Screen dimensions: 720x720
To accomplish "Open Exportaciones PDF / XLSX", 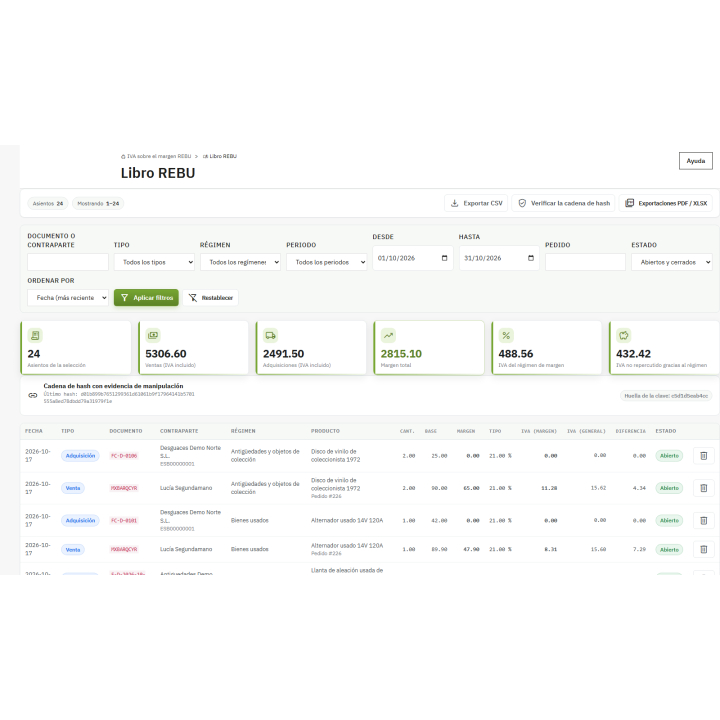I will pos(666,203).
